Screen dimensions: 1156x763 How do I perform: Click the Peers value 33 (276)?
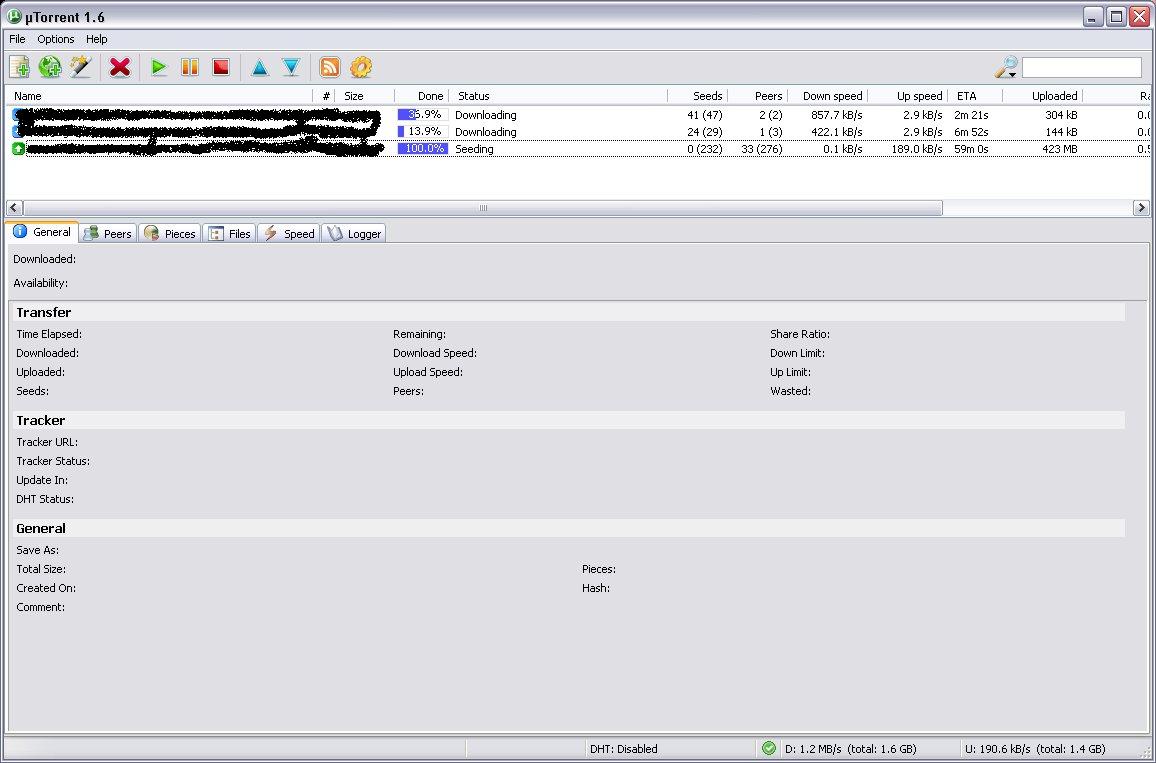click(x=762, y=149)
